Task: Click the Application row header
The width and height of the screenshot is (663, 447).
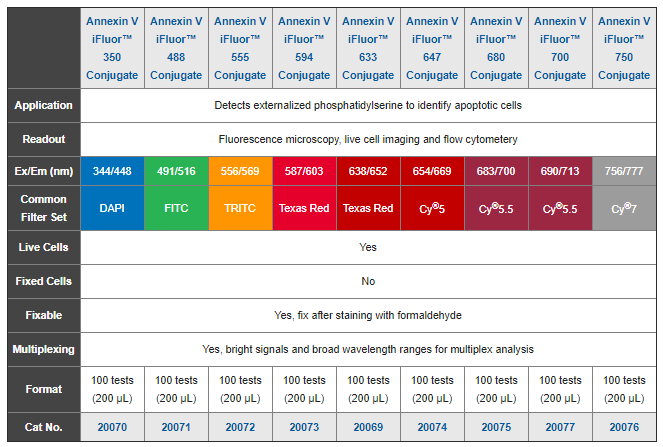Action: tap(43, 105)
